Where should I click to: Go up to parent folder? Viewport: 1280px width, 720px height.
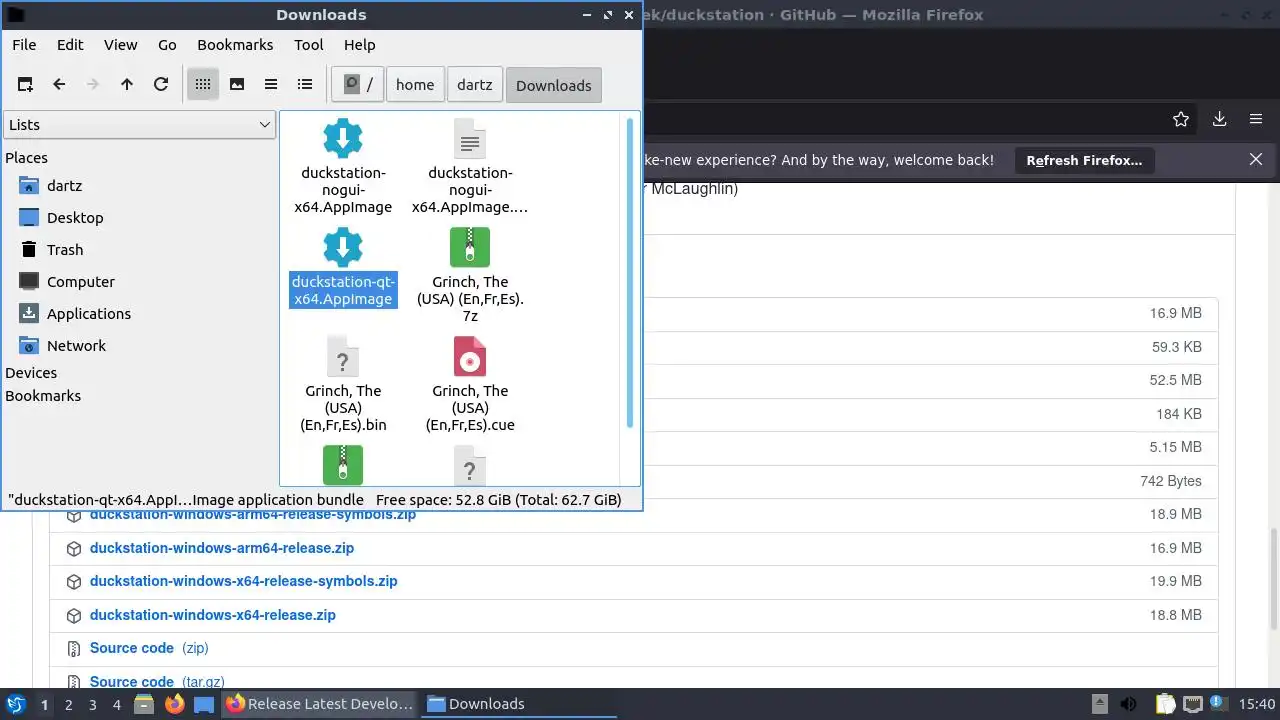click(127, 85)
